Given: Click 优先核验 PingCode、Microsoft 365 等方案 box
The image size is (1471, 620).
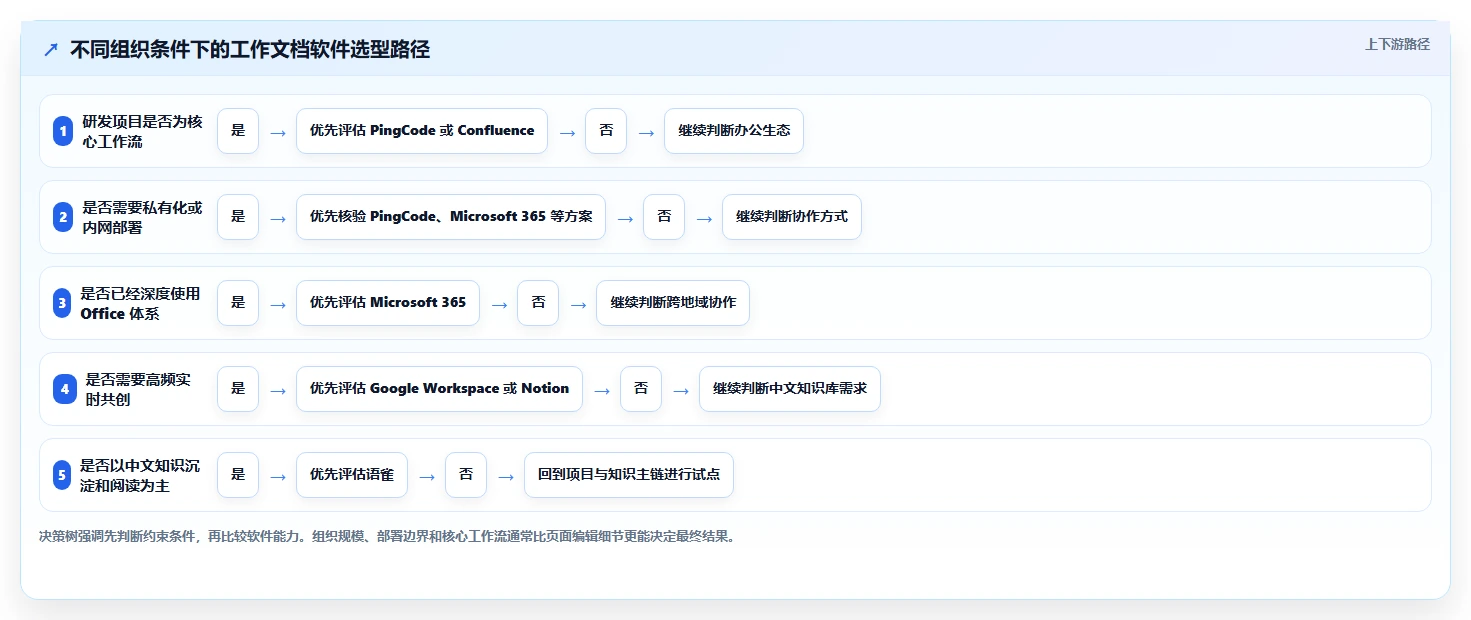Looking at the screenshot, I should (451, 217).
